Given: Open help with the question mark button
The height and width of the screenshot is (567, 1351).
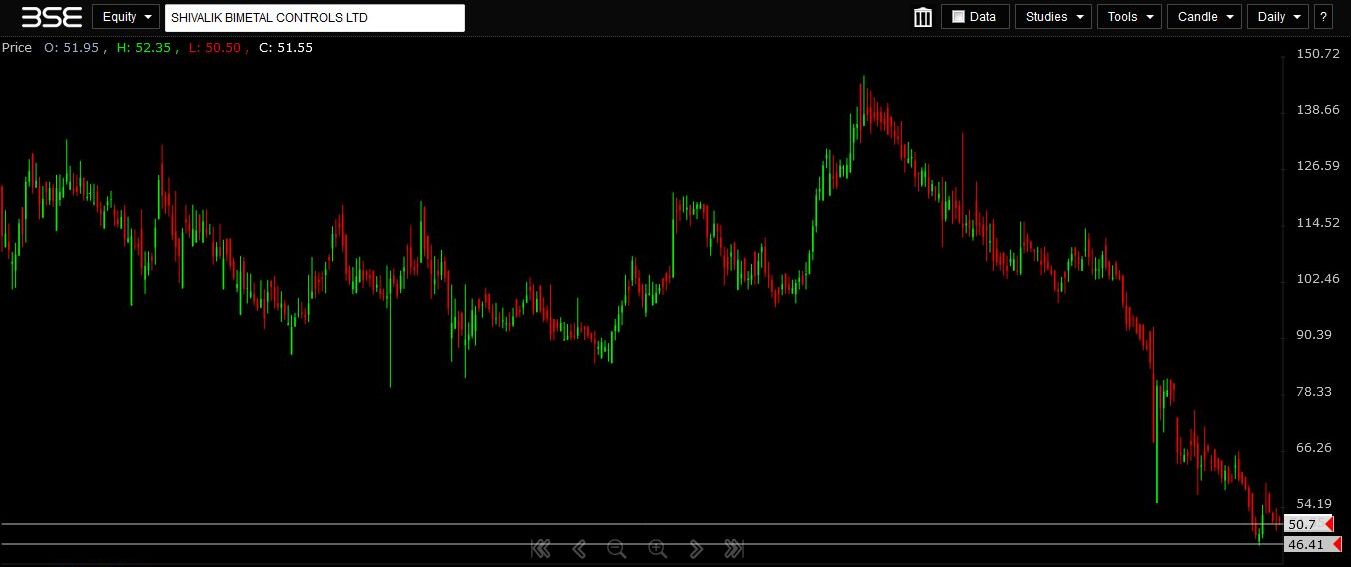Looking at the screenshot, I should [1324, 17].
